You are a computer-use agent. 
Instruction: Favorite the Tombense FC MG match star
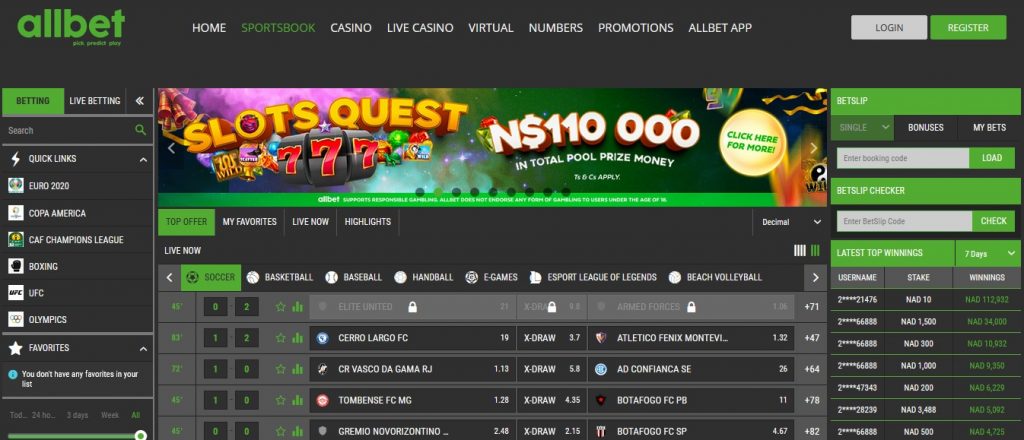[x=281, y=400]
